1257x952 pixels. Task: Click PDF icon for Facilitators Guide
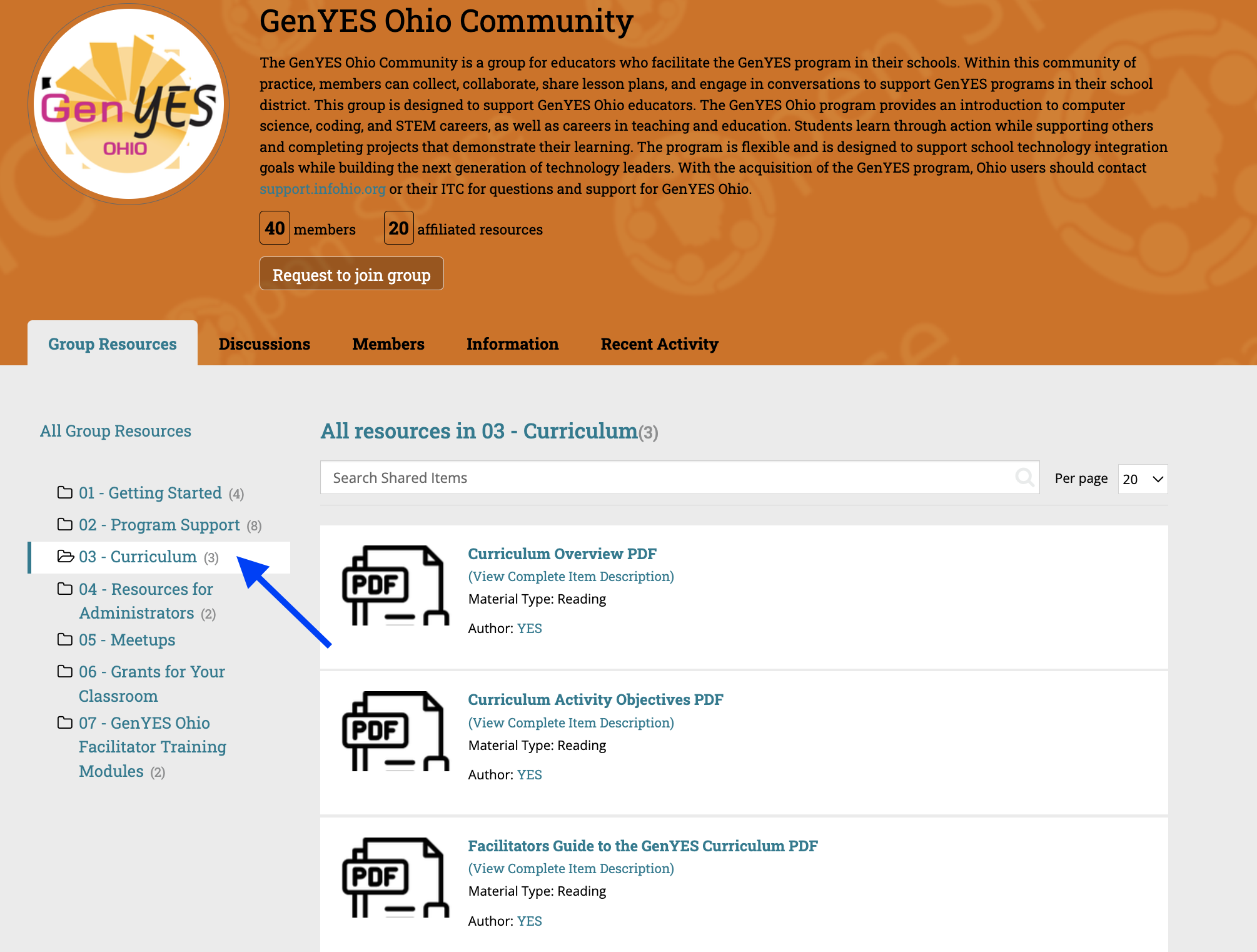pyautogui.click(x=396, y=878)
